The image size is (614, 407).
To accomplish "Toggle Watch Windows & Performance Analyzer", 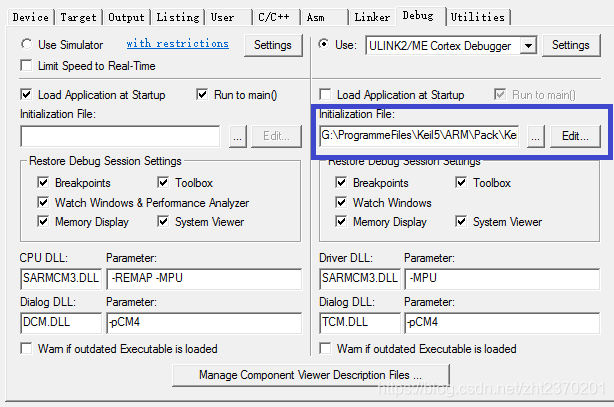I will click(43, 202).
